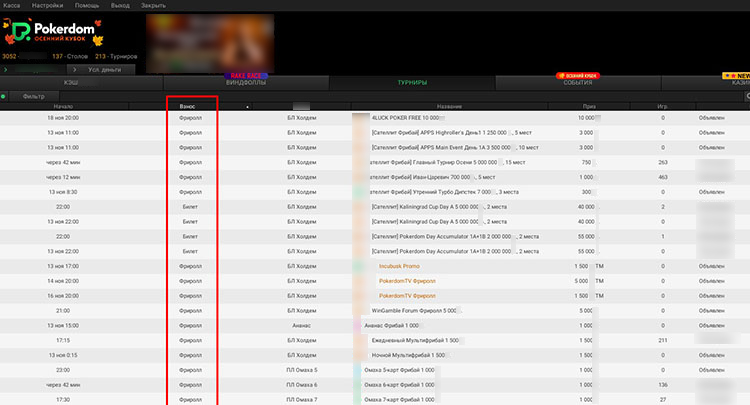This screenshot has height=405, width=750.
Task: Open PokerdomTV Фриролл on 16 ноя
Action: (407, 296)
